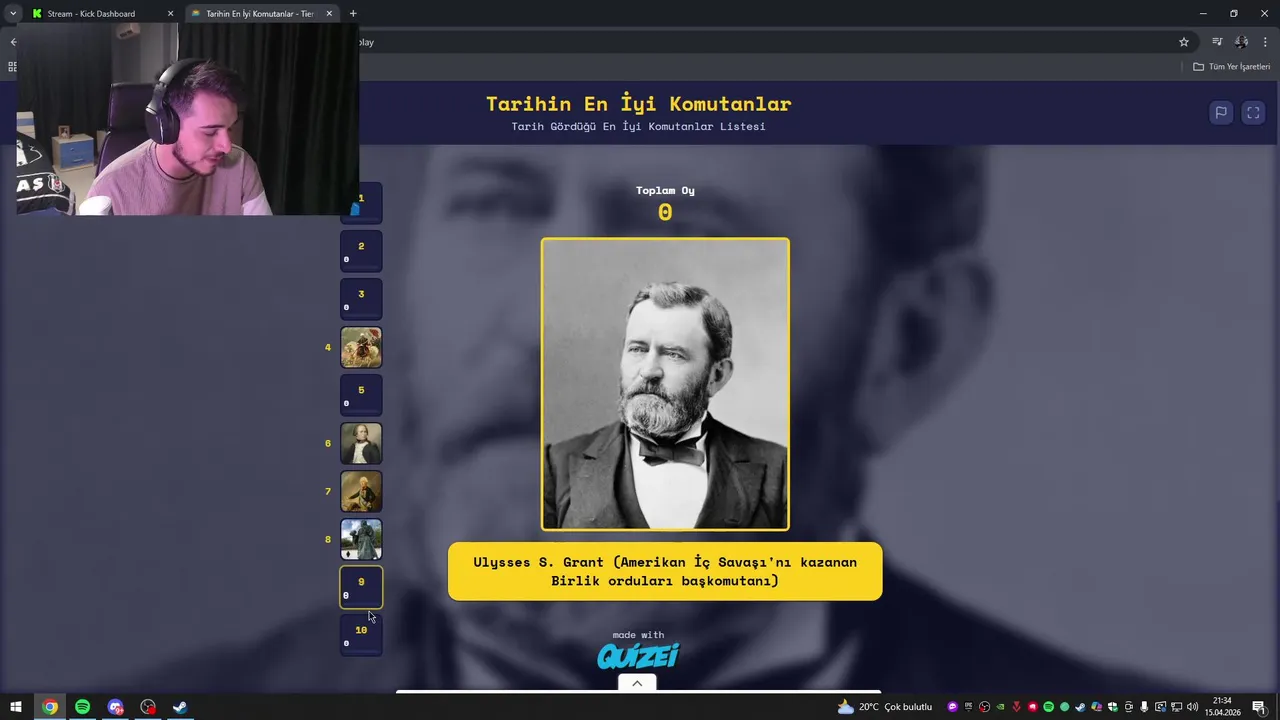Open Steam from the taskbar
This screenshot has height=720, width=1280.
[180, 707]
